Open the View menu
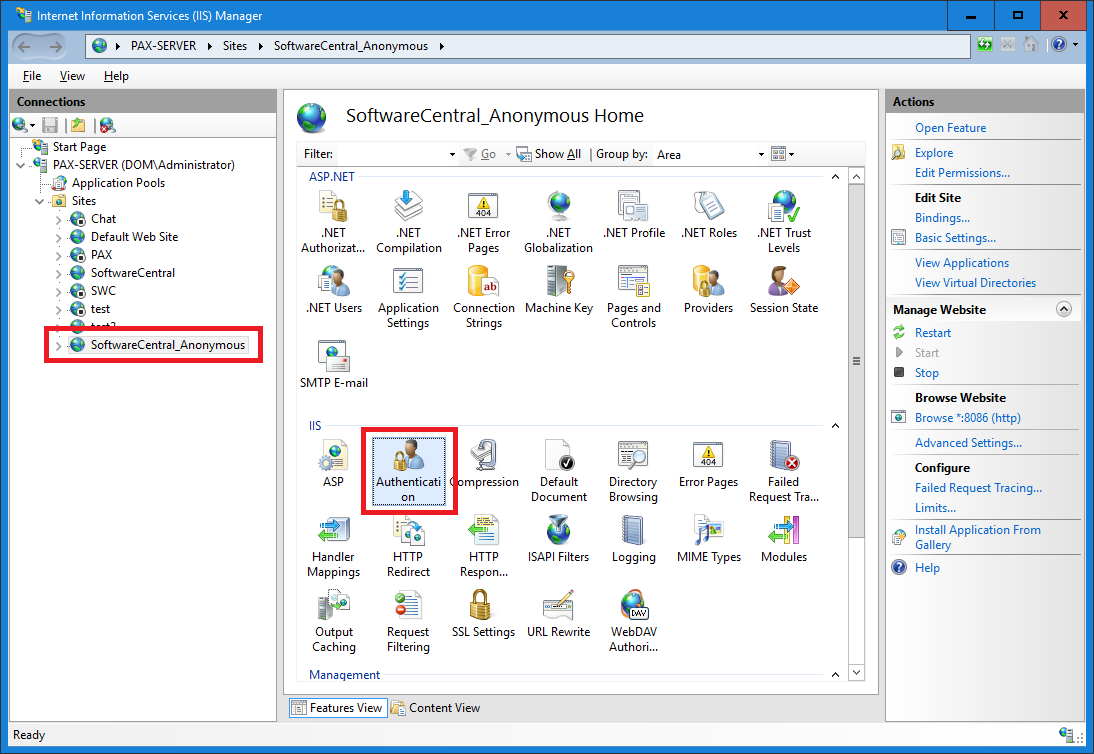Screen dimensions: 1094x754 point(72,76)
